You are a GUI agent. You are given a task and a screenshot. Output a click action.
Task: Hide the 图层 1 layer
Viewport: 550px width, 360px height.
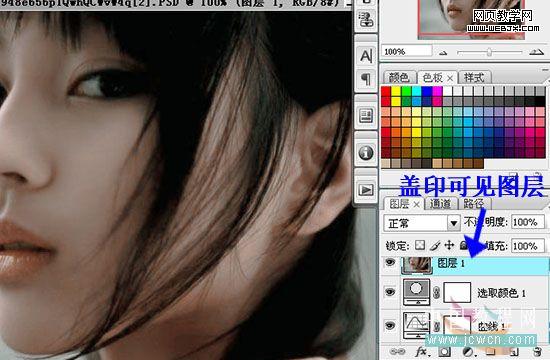tap(390, 263)
